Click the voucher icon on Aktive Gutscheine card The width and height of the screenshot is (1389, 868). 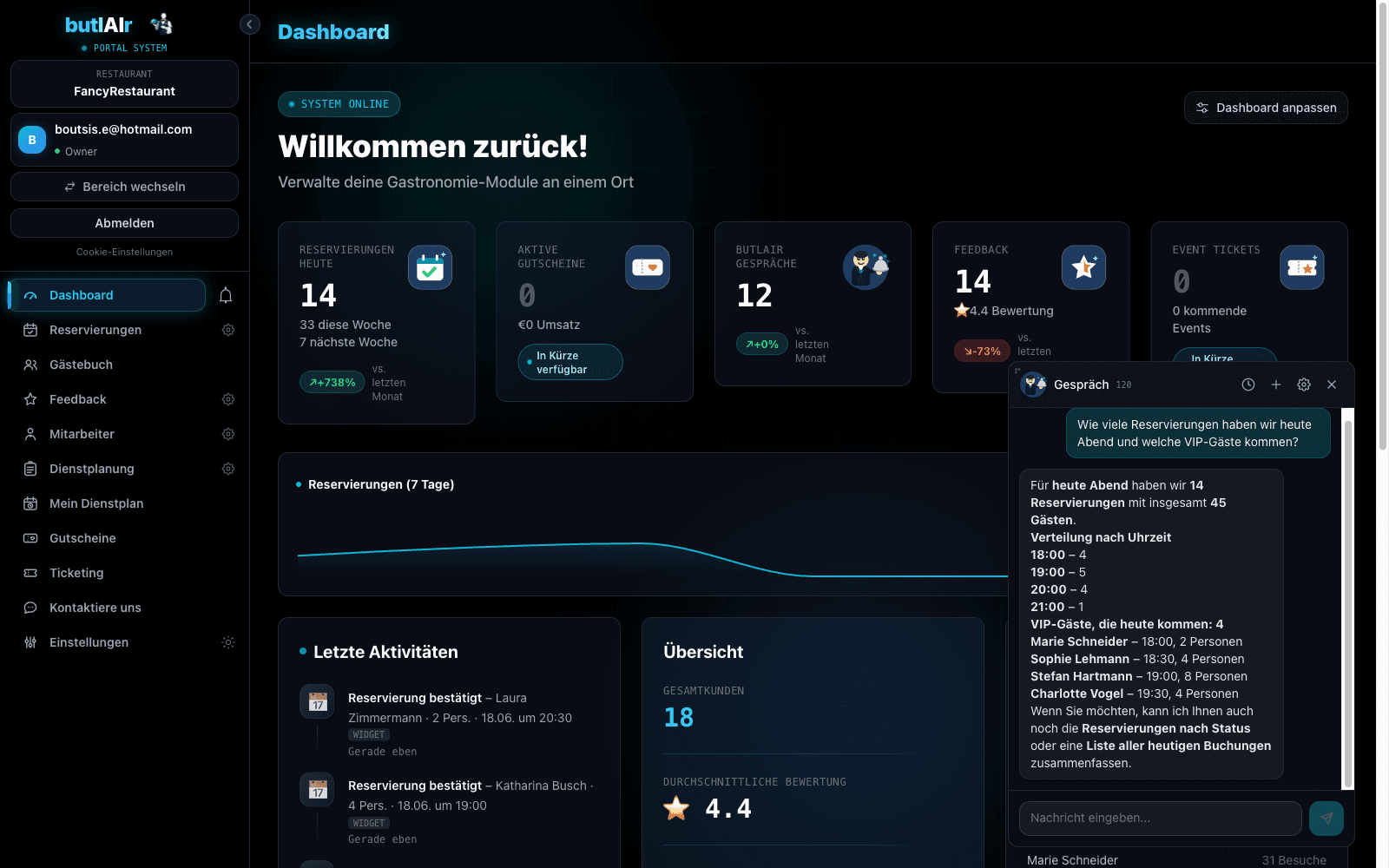(648, 267)
